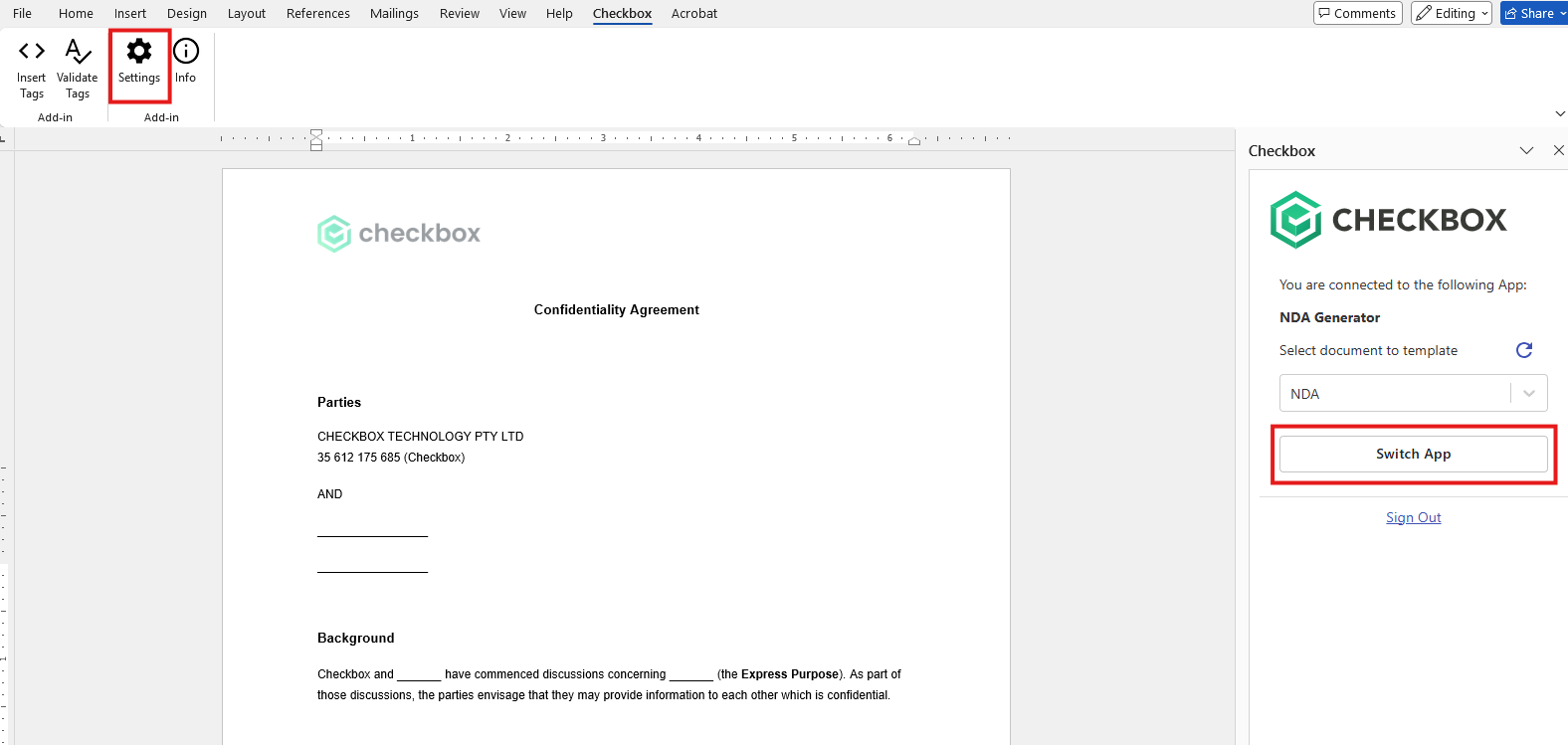The image size is (1568, 745).
Task: Click the "Confidentiality Agreement" title
Action: point(617,310)
